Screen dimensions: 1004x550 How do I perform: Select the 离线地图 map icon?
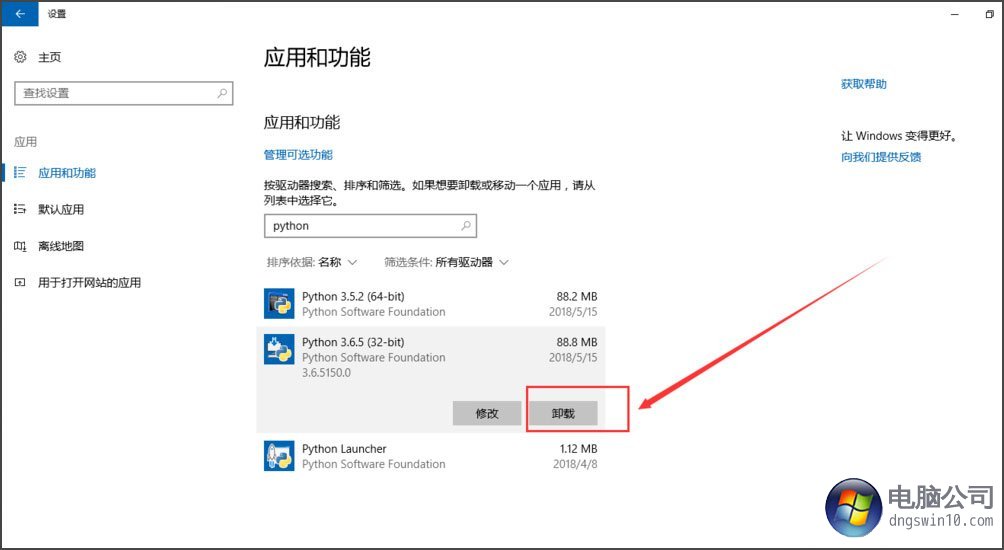point(20,246)
